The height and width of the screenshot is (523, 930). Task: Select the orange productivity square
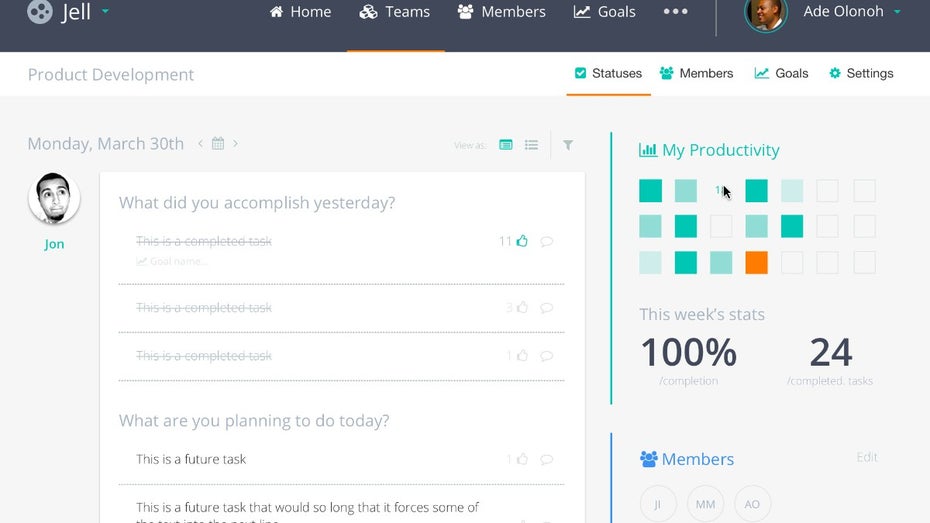point(756,262)
